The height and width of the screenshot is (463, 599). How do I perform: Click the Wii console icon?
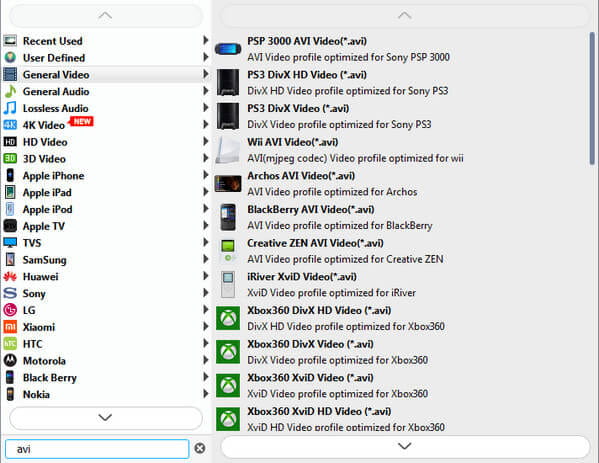tap(228, 150)
